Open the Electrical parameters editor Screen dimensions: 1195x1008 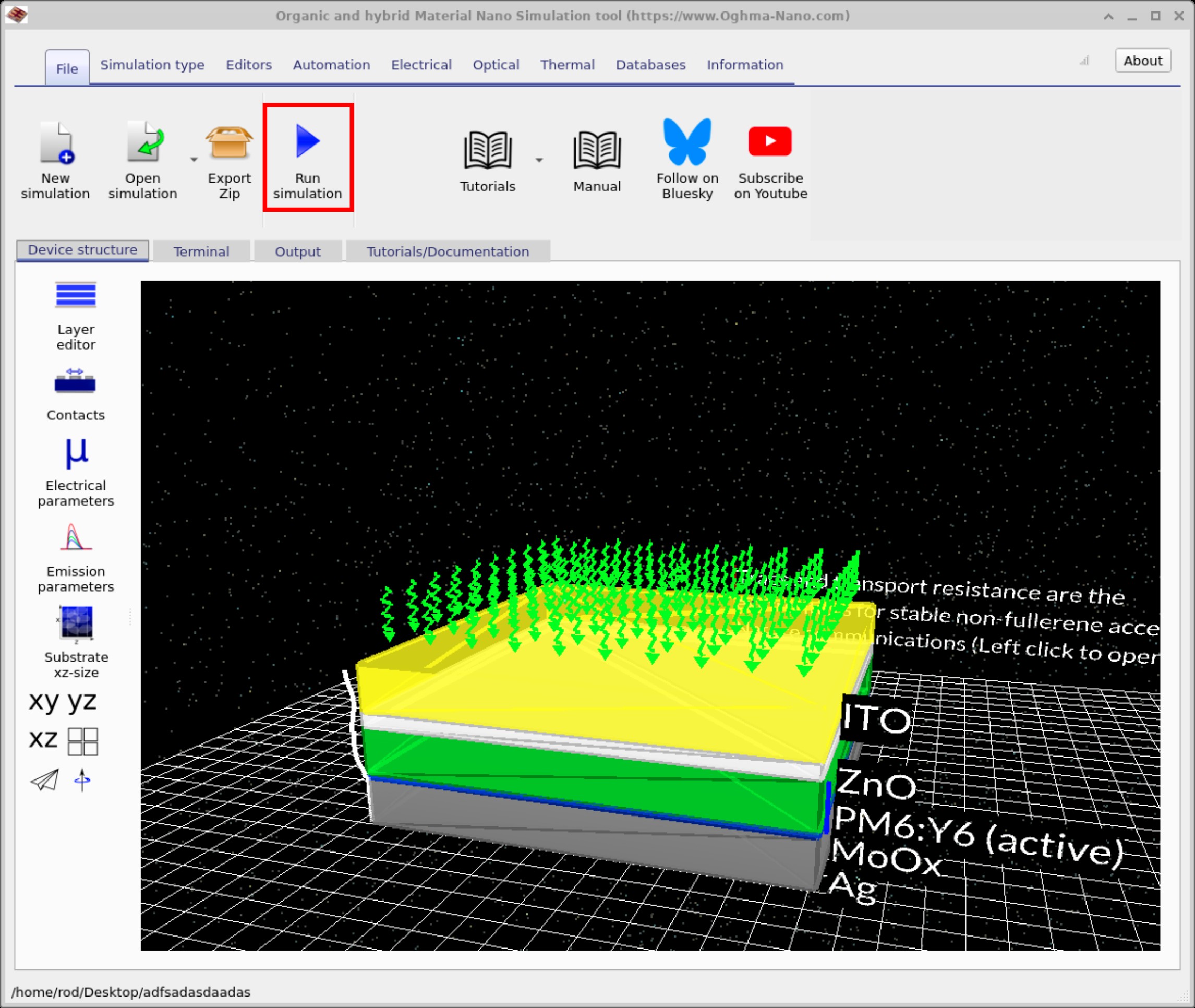click(76, 454)
